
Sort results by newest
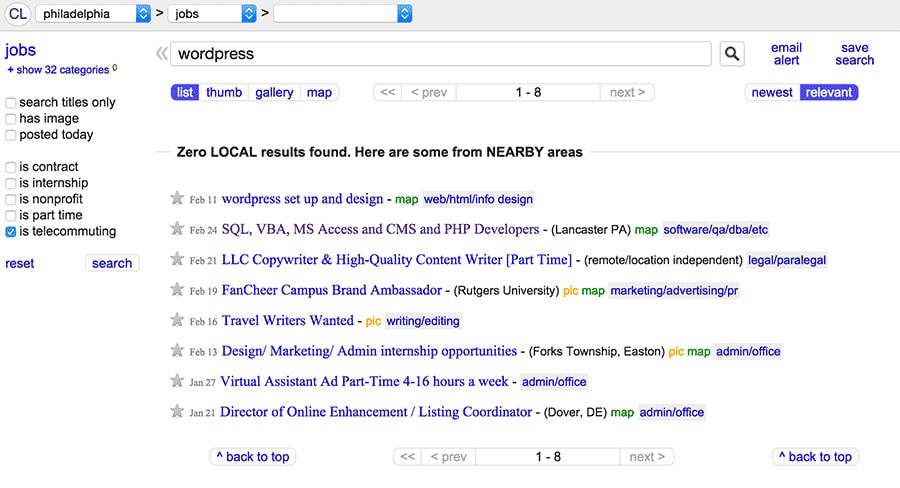click(772, 92)
